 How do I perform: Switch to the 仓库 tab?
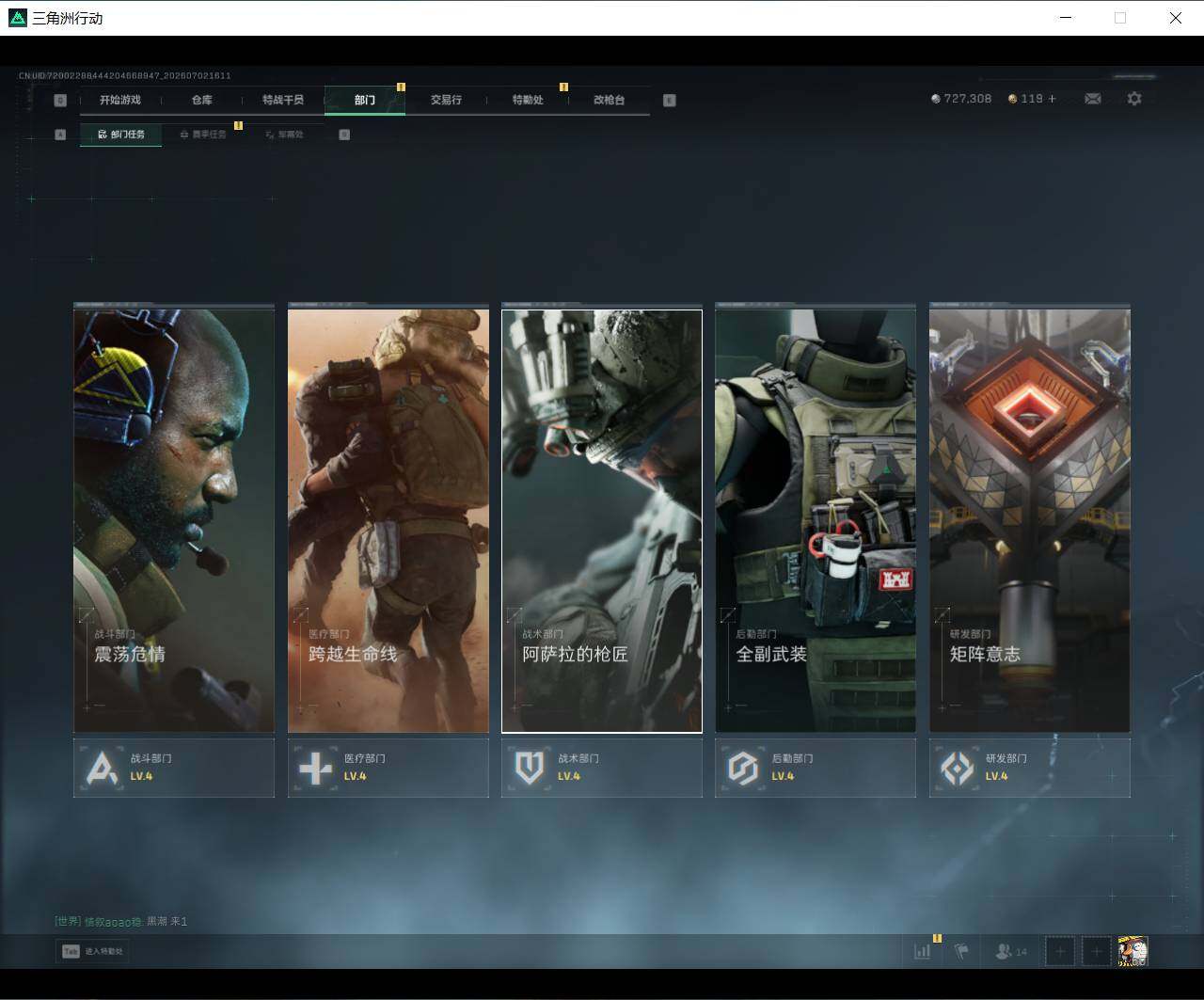[202, 100]
